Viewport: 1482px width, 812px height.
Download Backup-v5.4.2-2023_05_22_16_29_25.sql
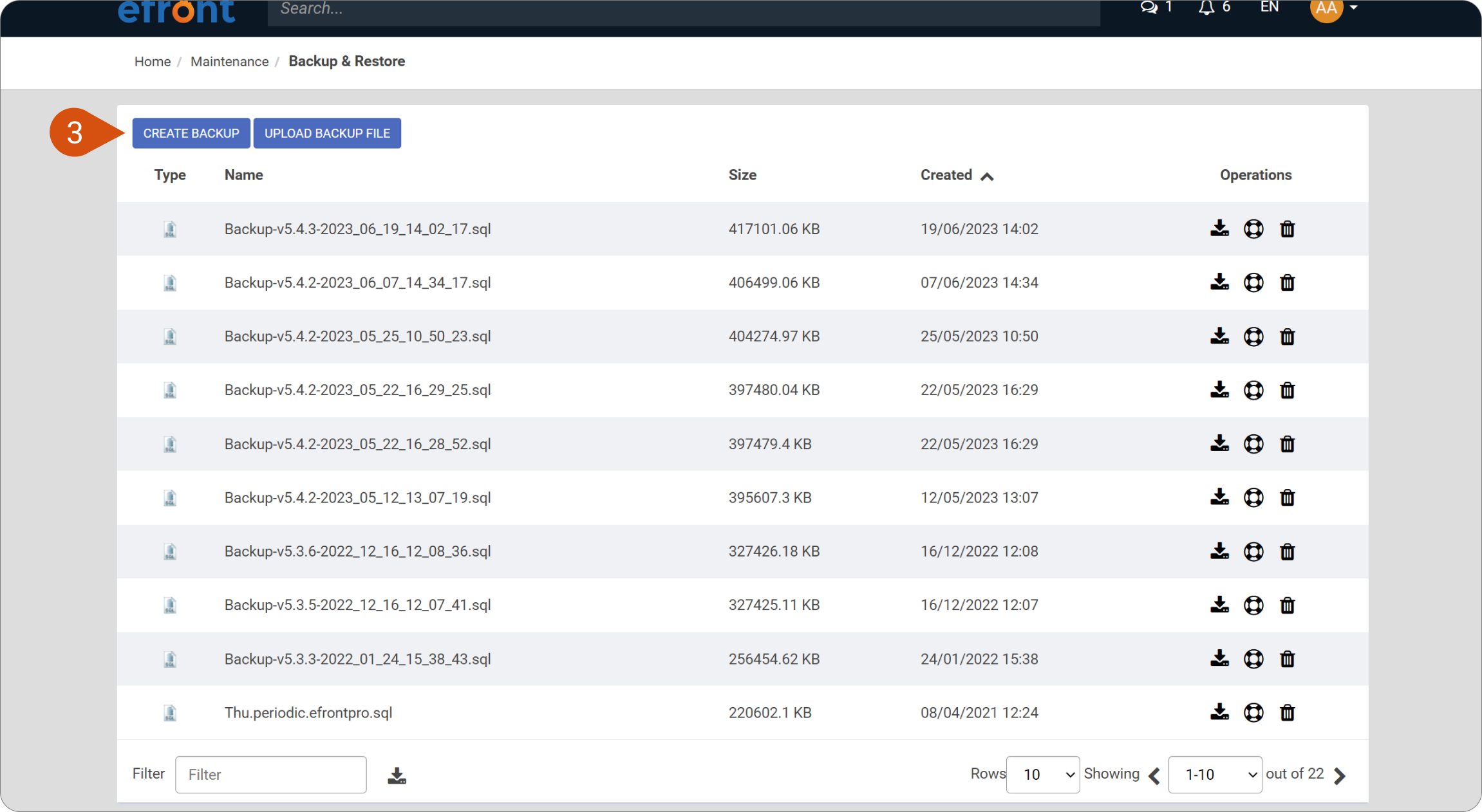1219,390
